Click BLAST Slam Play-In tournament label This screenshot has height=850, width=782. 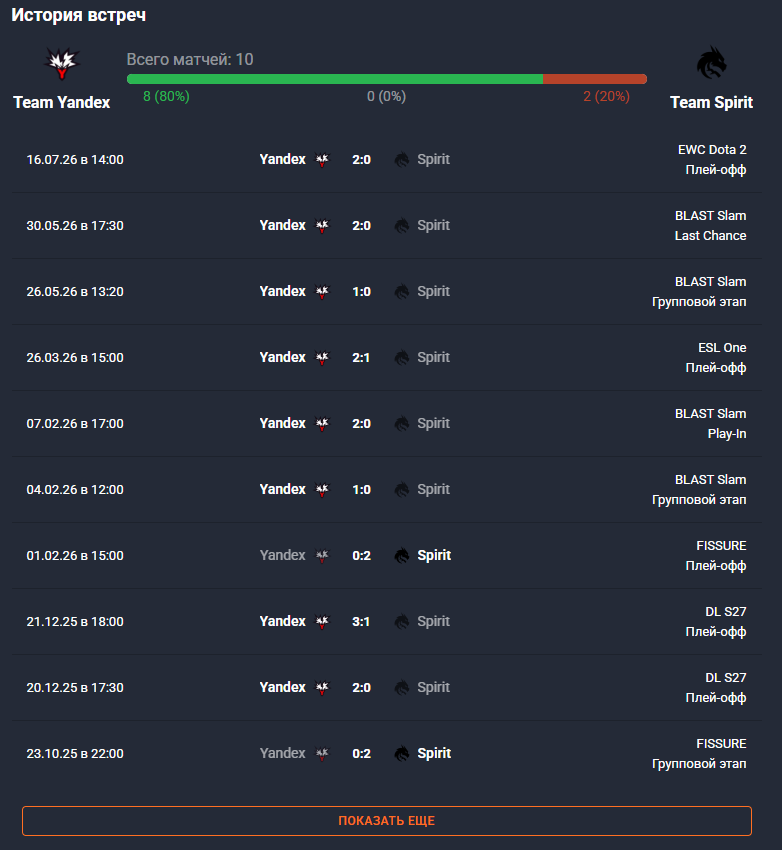coord(710,424)
